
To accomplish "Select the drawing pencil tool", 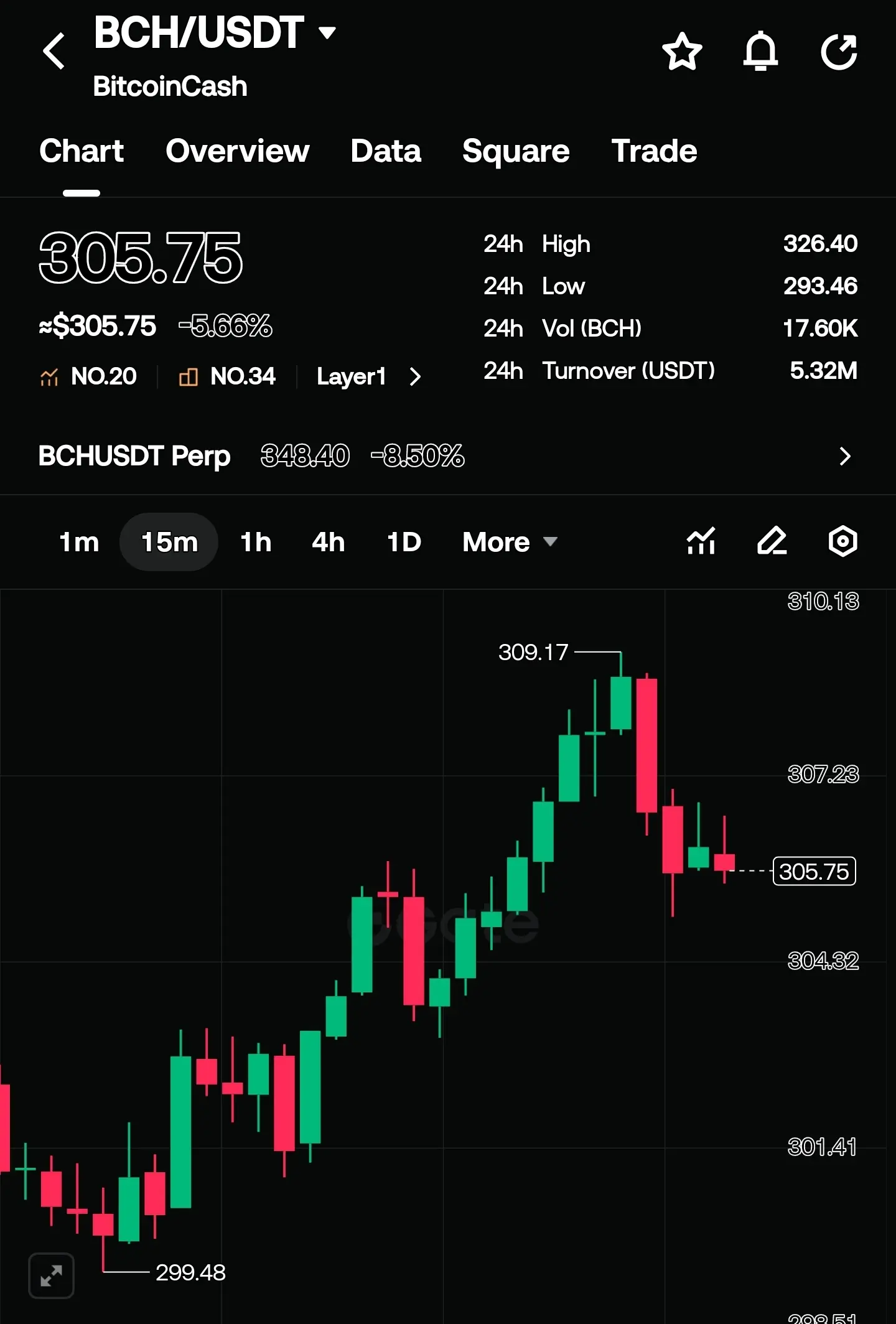I will coord(772,541).
